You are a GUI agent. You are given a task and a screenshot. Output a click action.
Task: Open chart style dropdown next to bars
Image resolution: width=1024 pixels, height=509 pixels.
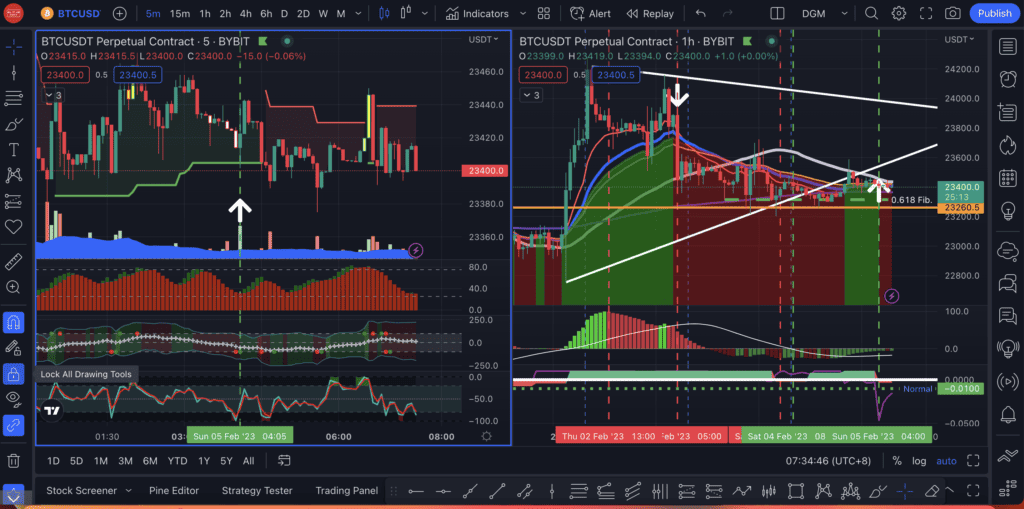pyautogui.click(x=426, y=13)
